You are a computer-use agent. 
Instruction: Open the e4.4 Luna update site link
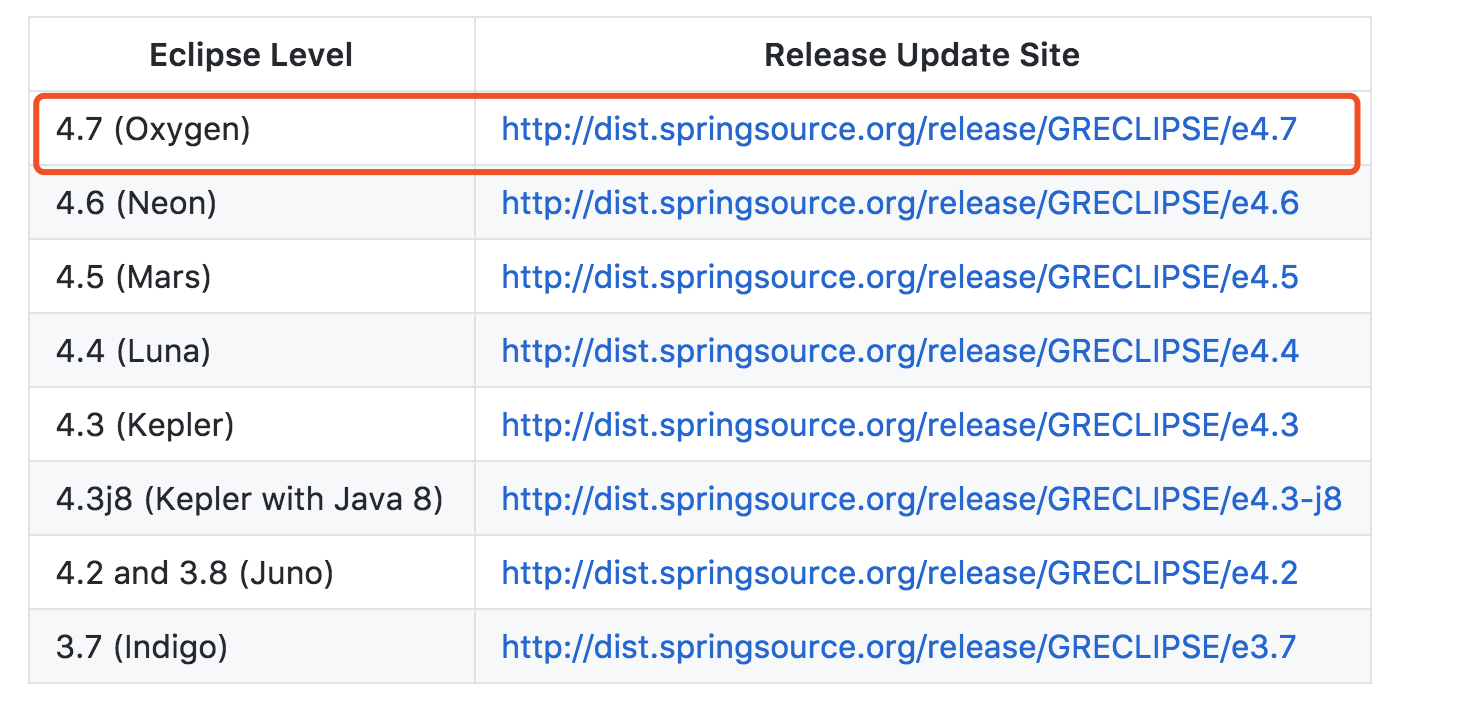(900, 351)
